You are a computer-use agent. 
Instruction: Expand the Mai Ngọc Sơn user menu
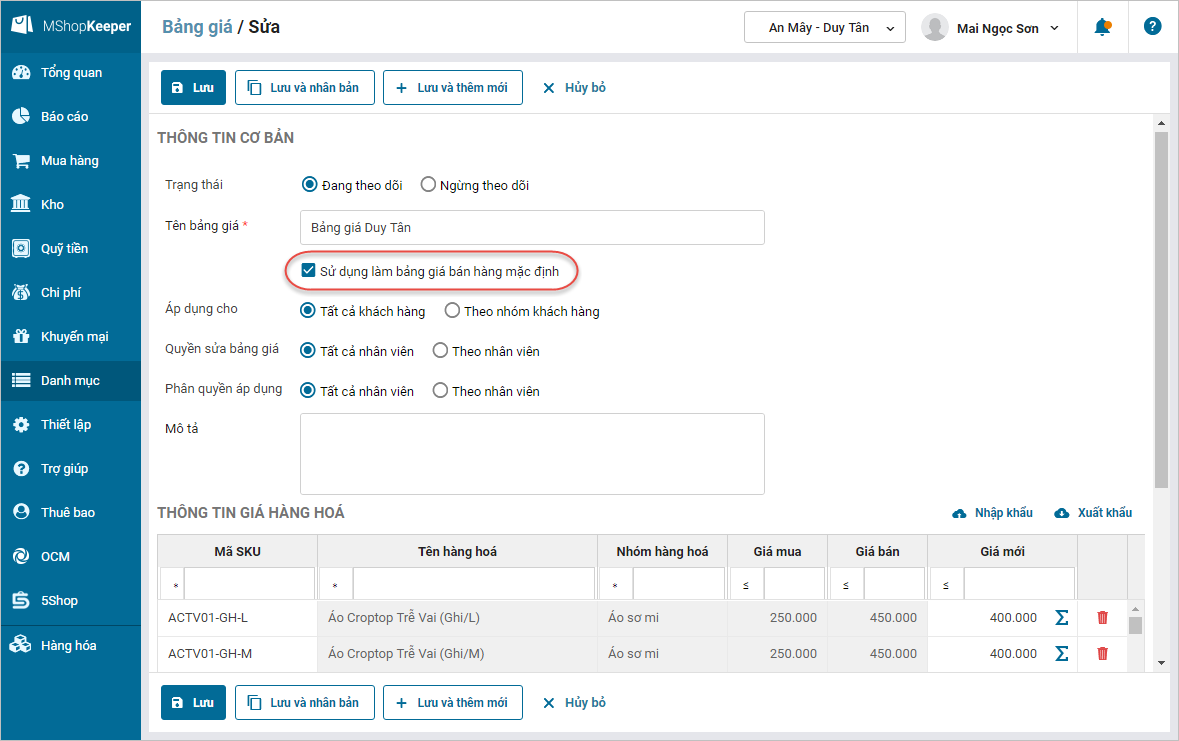(x=1054, y=28)
